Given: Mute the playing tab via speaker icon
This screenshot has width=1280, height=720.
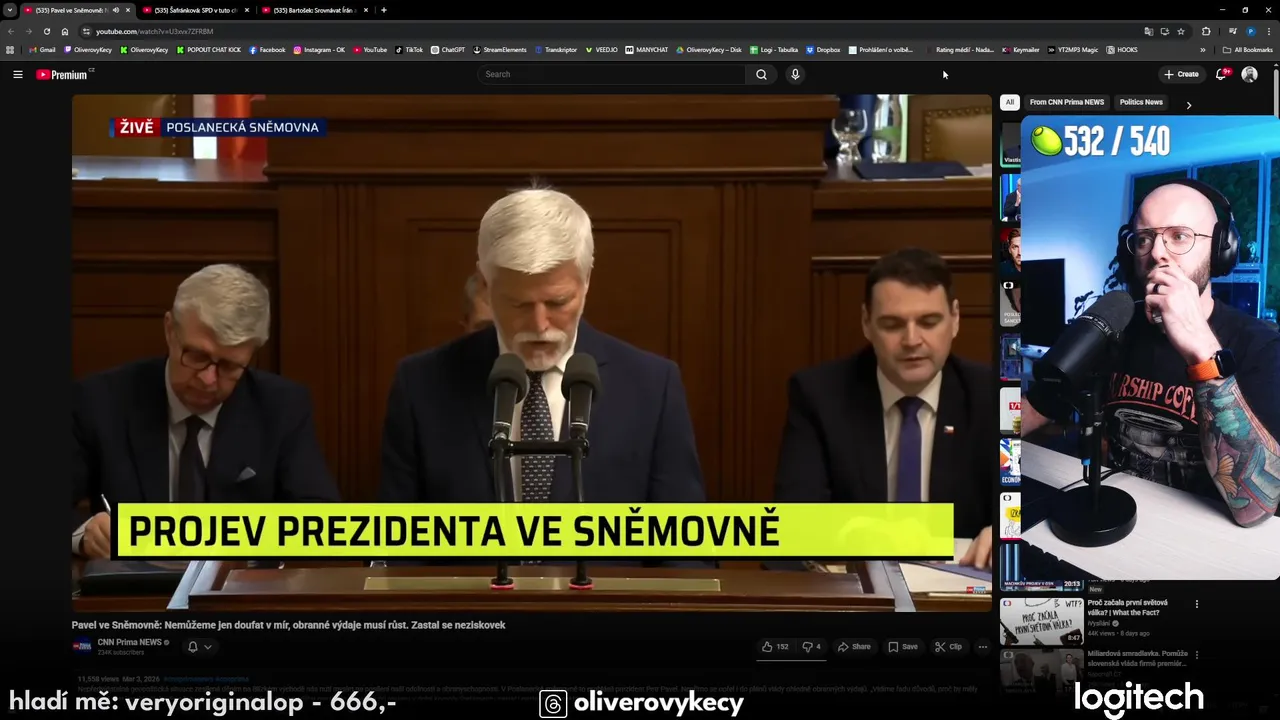Looking at the screenshot, I should (116, 10).
